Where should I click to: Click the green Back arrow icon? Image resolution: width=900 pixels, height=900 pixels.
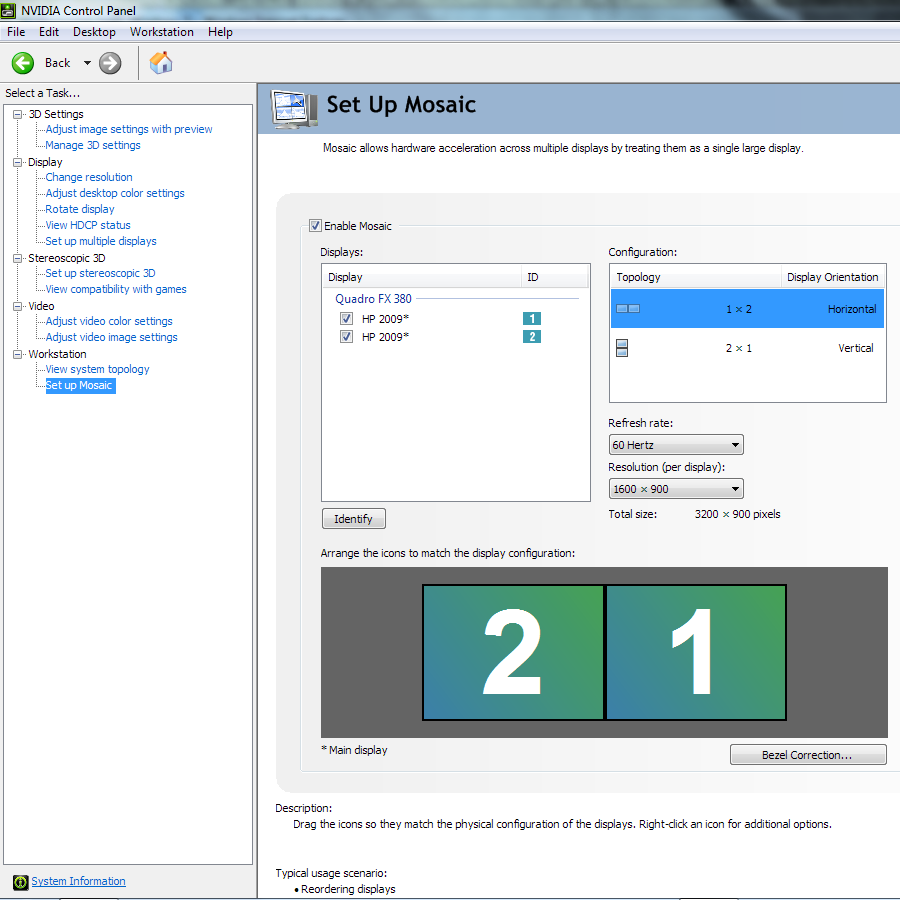tap(23, 63)
